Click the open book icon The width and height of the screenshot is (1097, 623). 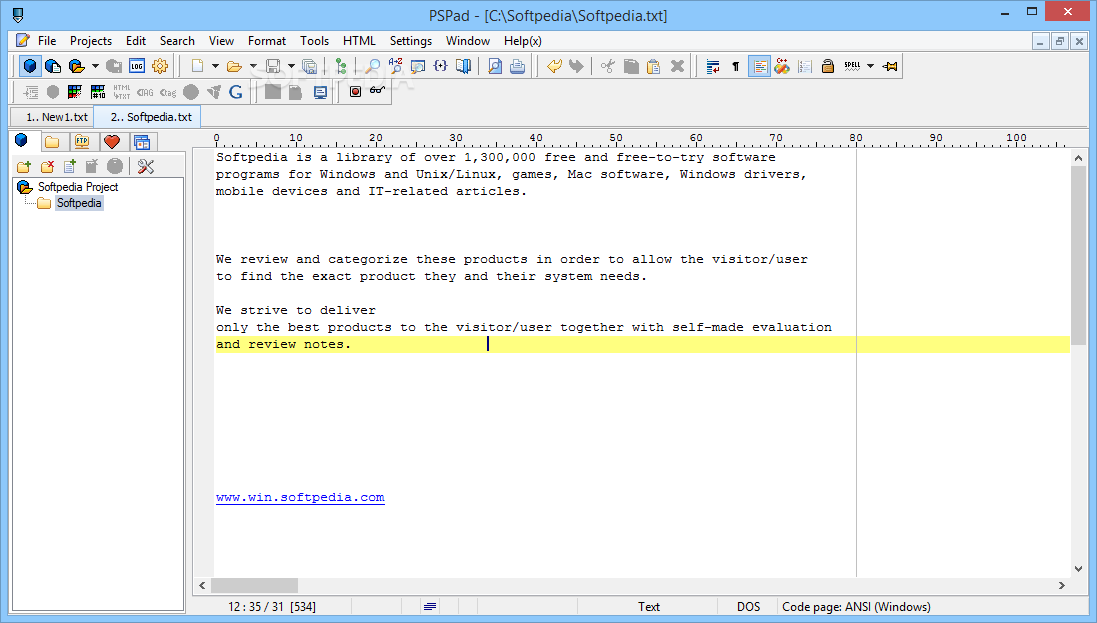[x=463, y=66]
